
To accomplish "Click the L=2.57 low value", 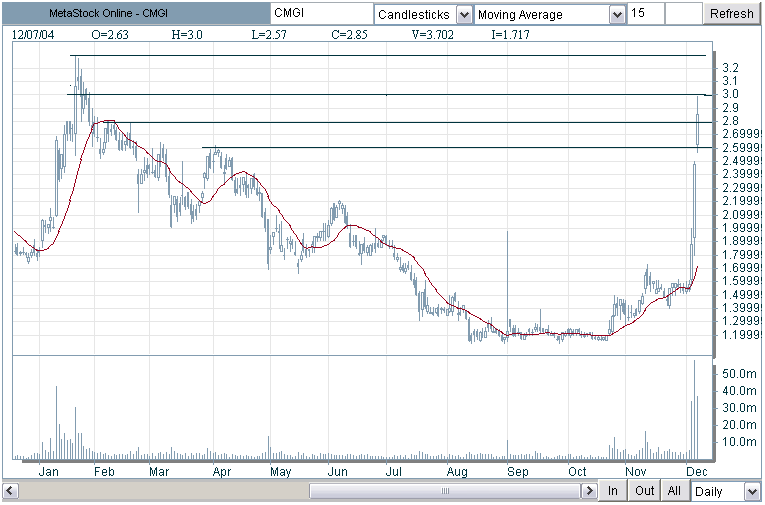I will point(269,35).
